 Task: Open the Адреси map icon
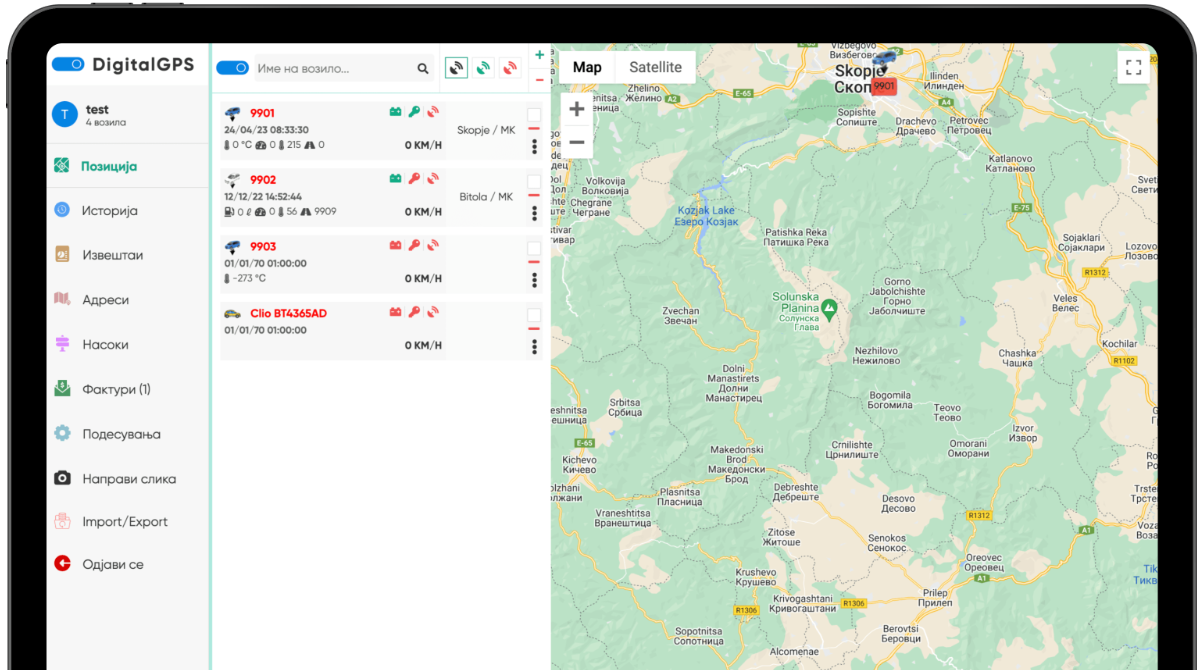click(62, 299)
